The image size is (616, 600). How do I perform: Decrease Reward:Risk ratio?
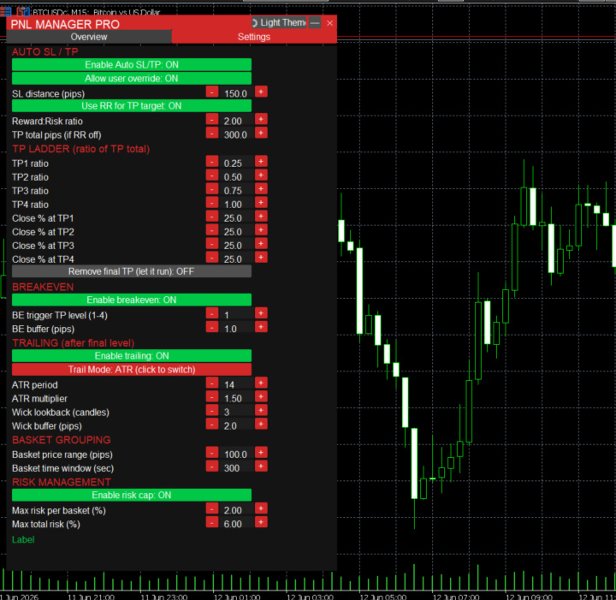coord(212,119)
